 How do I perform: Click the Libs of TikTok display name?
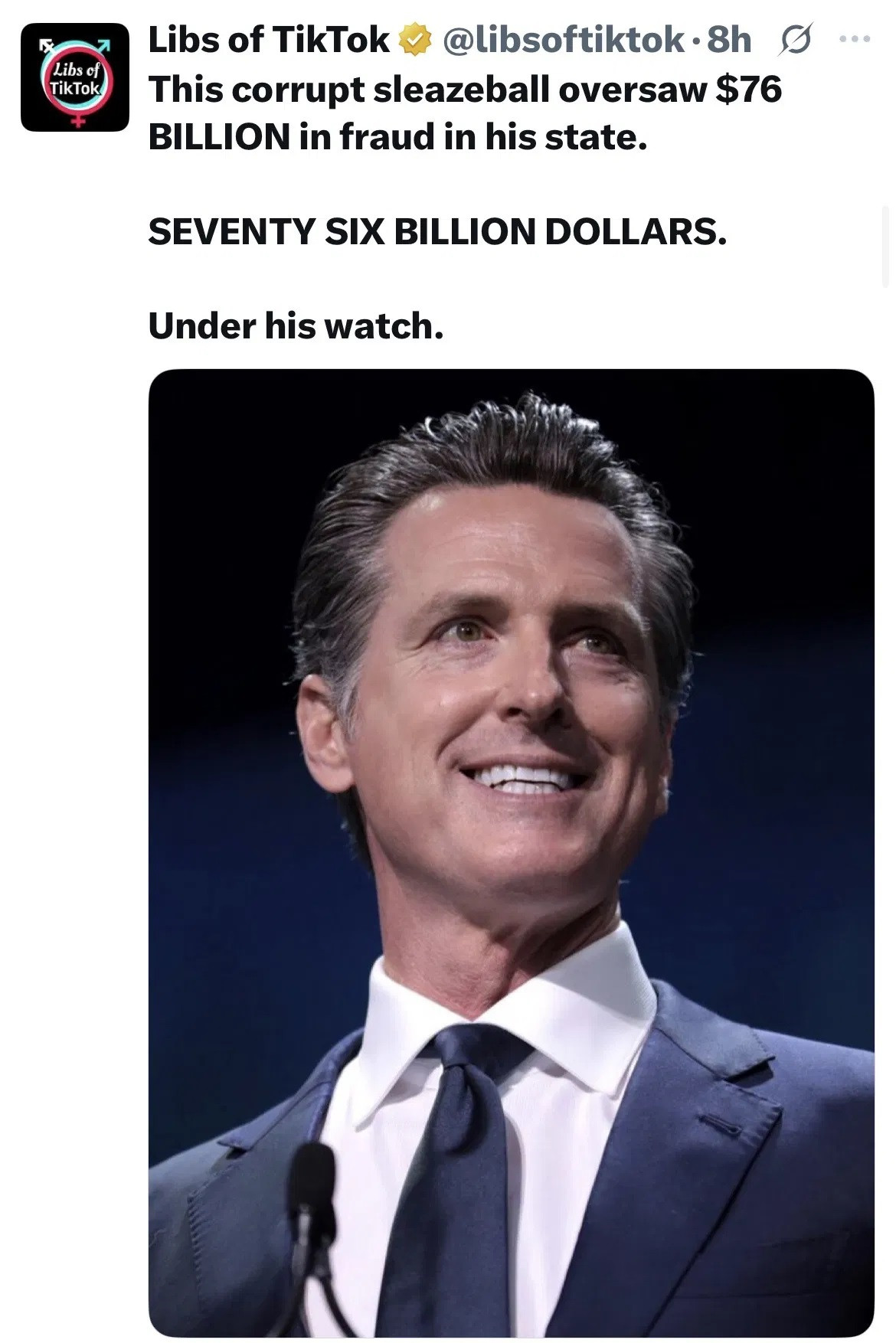[x=269, y=40]
